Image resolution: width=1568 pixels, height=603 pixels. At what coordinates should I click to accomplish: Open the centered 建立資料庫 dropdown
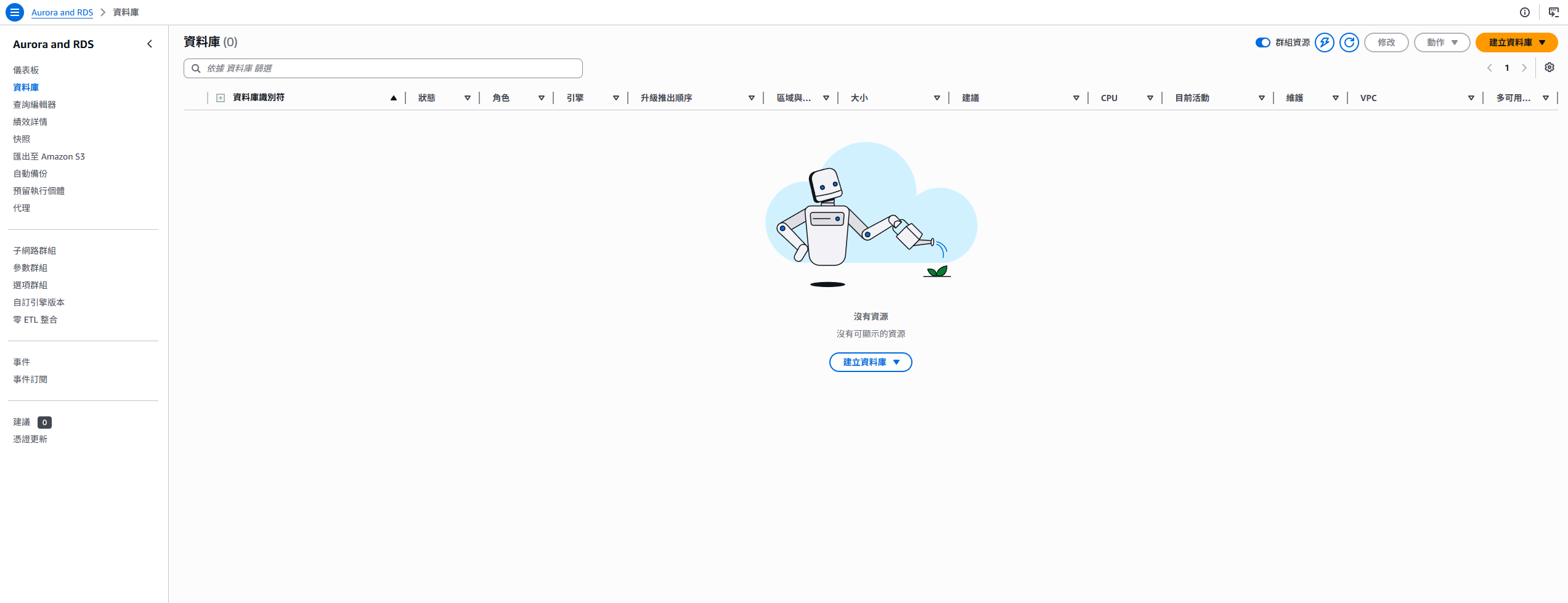tap(871, 362)
